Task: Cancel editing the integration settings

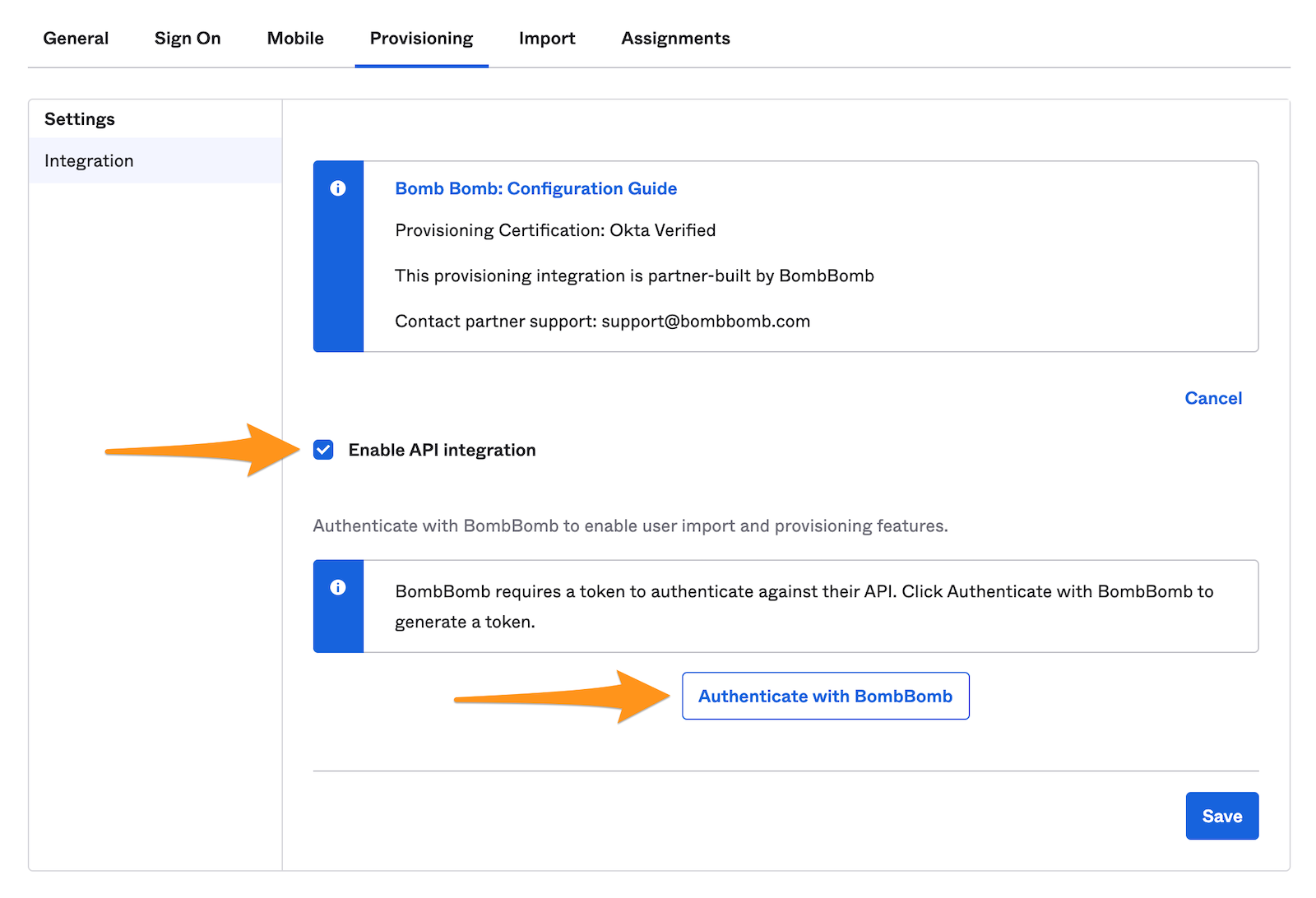Action: pos(1213,398)
